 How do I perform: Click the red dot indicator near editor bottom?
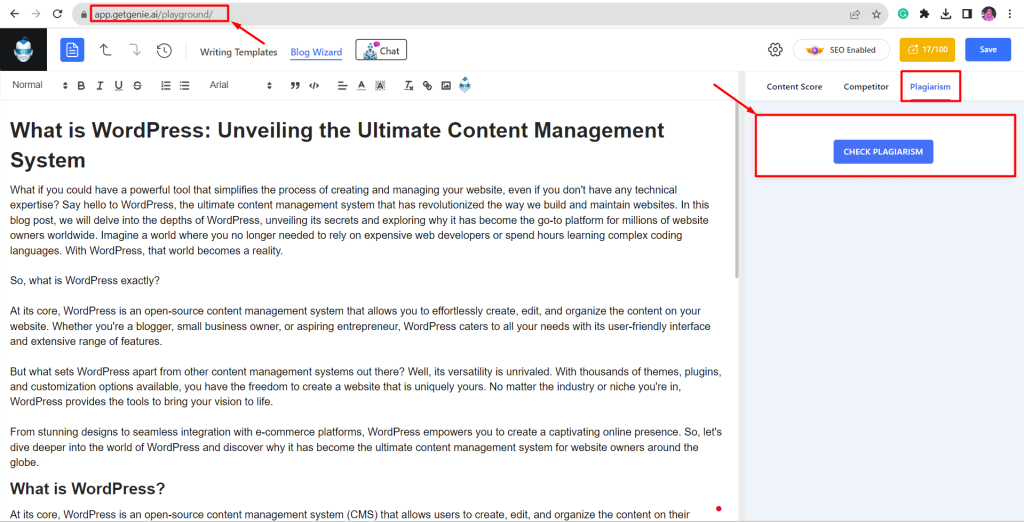[718, 508]
